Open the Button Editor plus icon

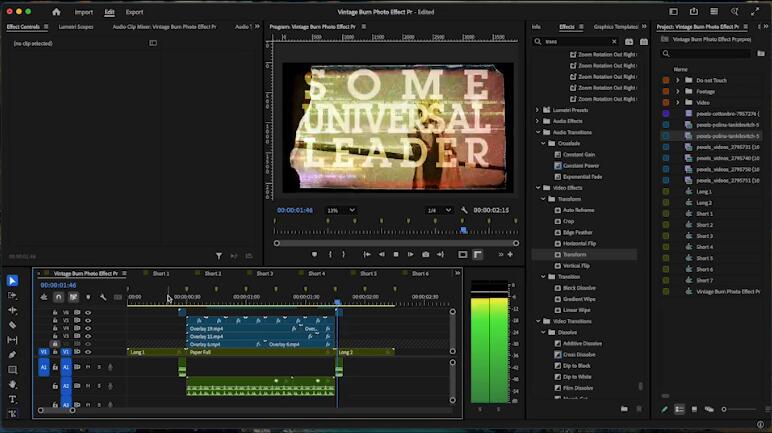tap(510, 254)
